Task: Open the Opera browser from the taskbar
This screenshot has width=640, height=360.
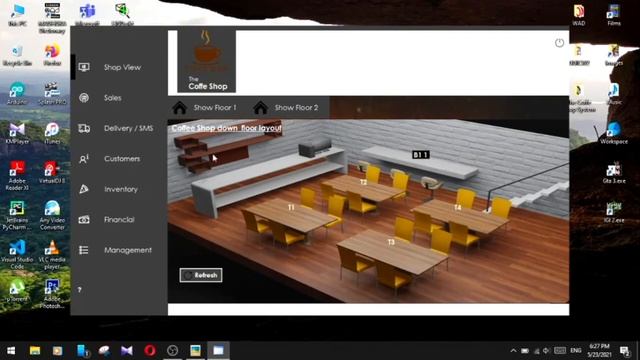Action: (150, 351)
